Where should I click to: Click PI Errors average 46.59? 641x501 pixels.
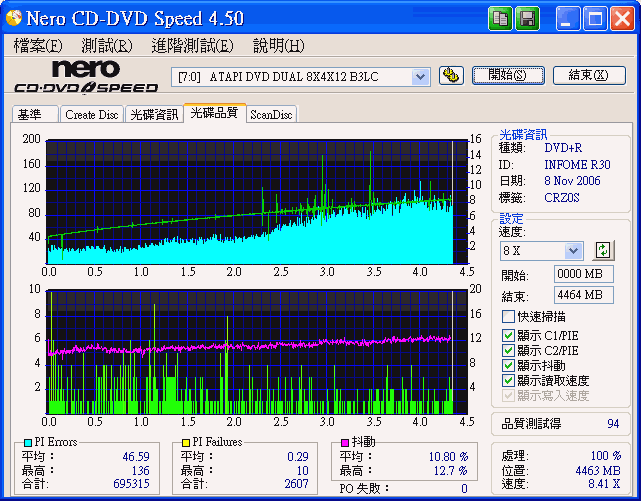[136, 456]
